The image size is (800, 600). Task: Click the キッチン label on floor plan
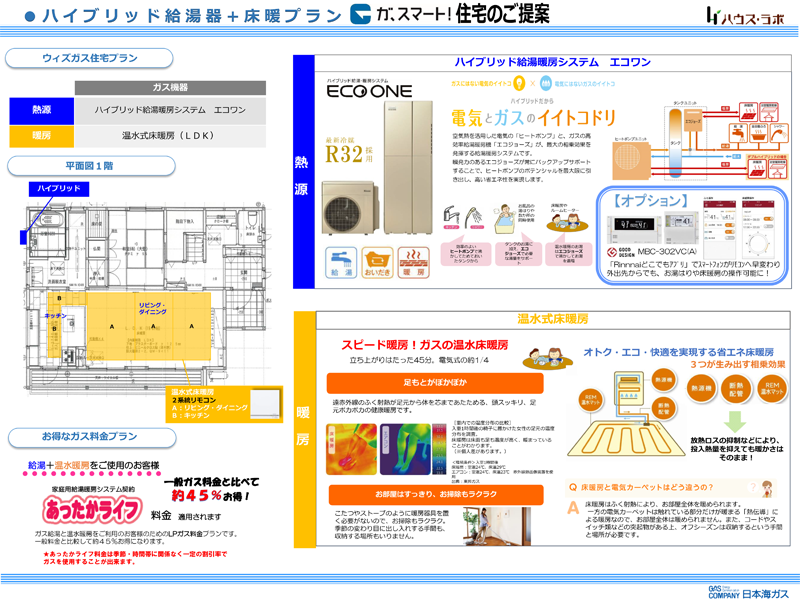[55, 316]
